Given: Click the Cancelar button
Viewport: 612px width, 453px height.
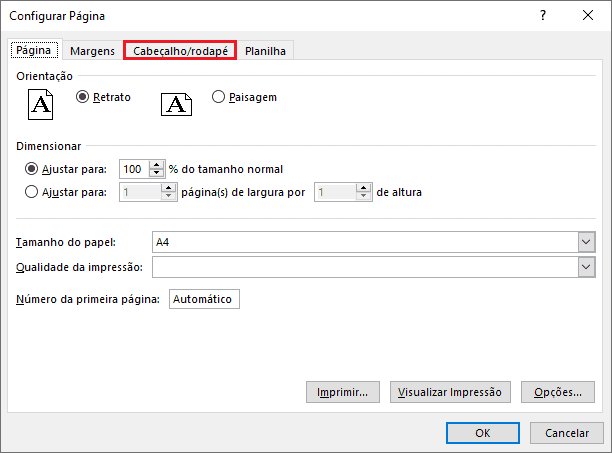Looking at the screenshot, I should pos(567,433).
